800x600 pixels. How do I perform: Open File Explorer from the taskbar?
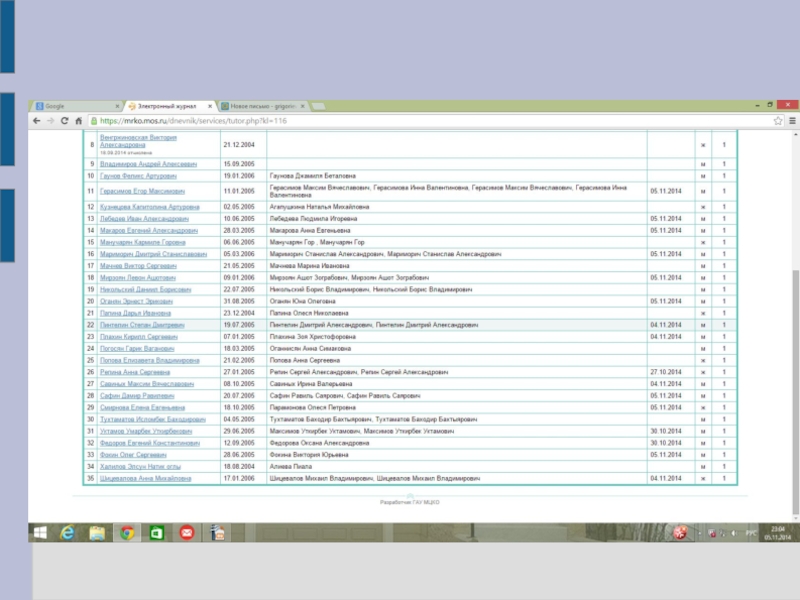(97, 534)
